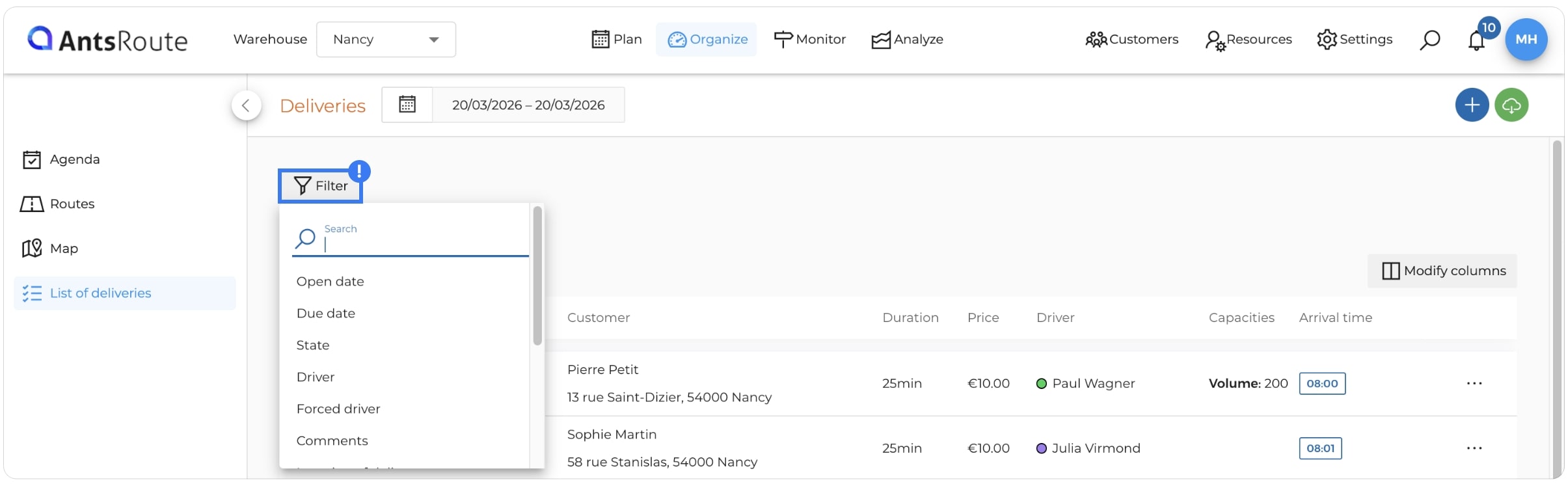Click the Driver column header
The height and width of the screenshot is (484, 1568).
pos(1055,317)
